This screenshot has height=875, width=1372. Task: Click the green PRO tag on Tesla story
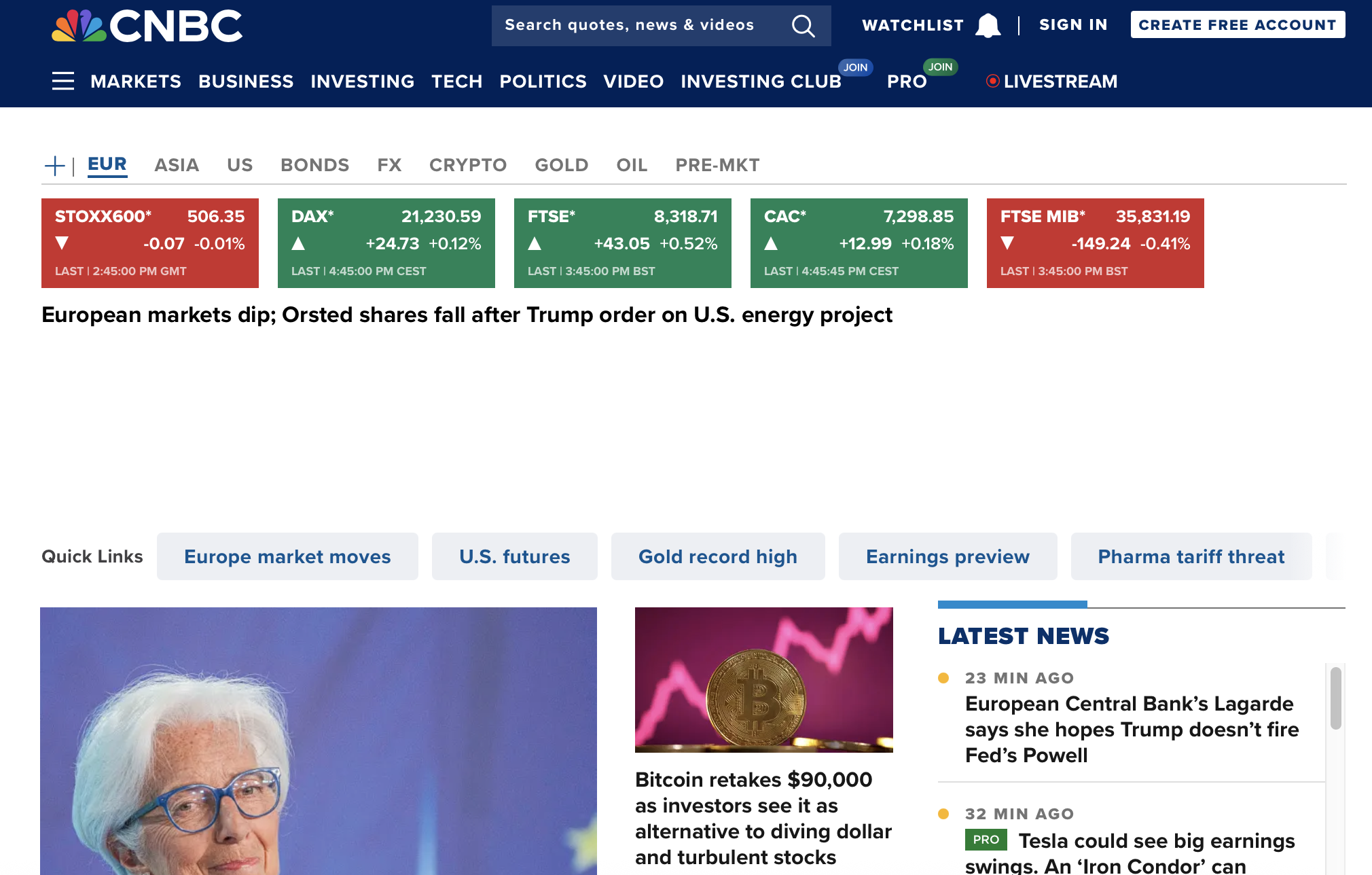click(986, 840)
